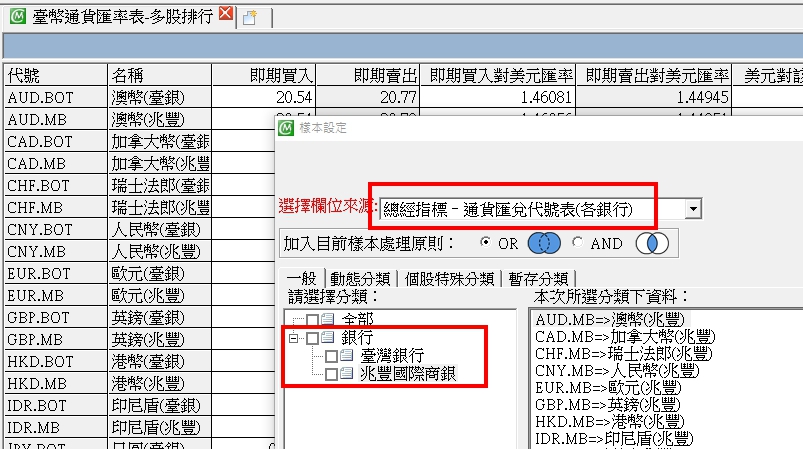Select the AND radio button
The height and width of the screenshot is (449, 803).
[x=577, y=242]
